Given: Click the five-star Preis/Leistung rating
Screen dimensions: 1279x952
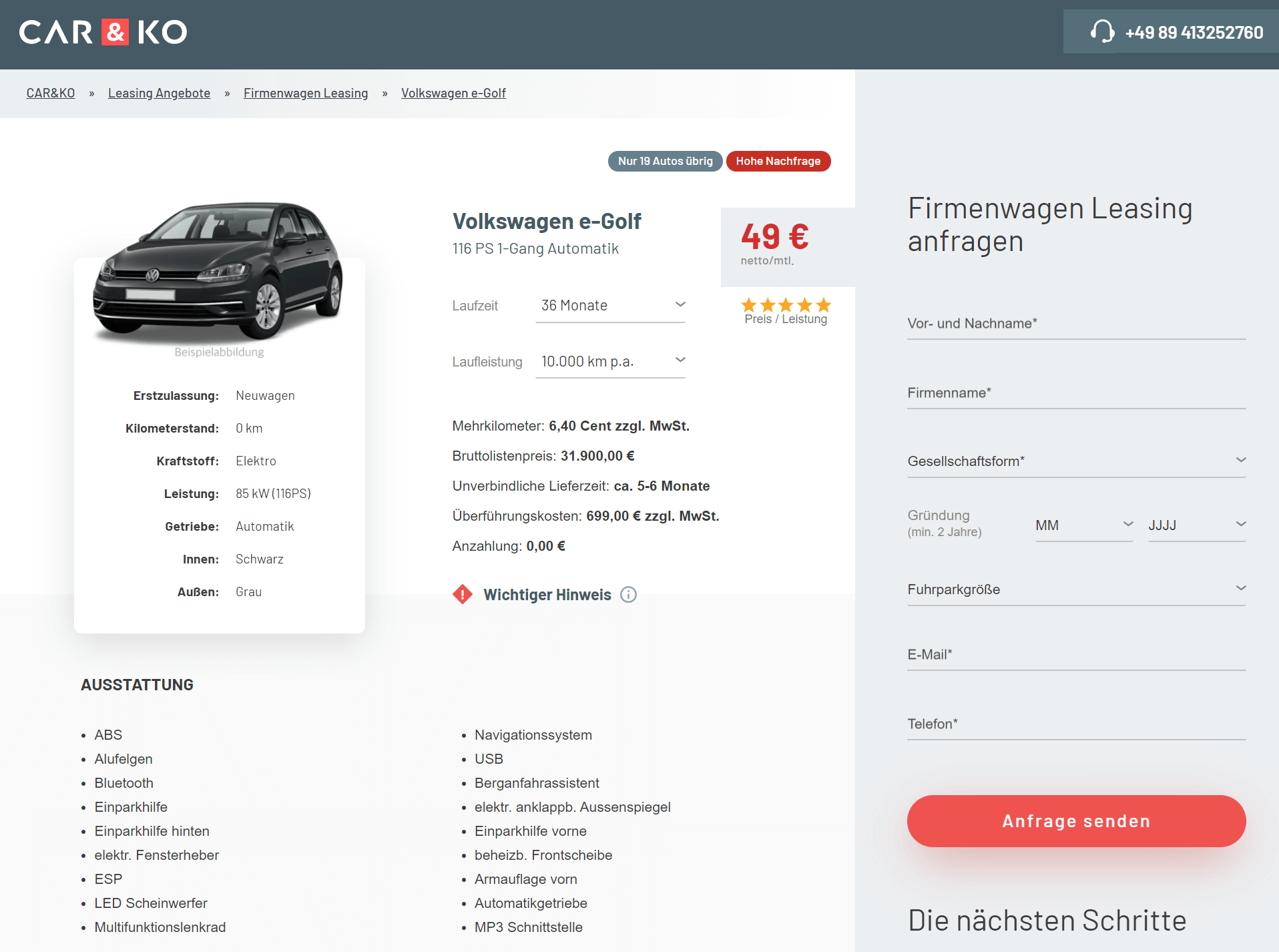Looking at the screenshot, I should pos(786,305).
